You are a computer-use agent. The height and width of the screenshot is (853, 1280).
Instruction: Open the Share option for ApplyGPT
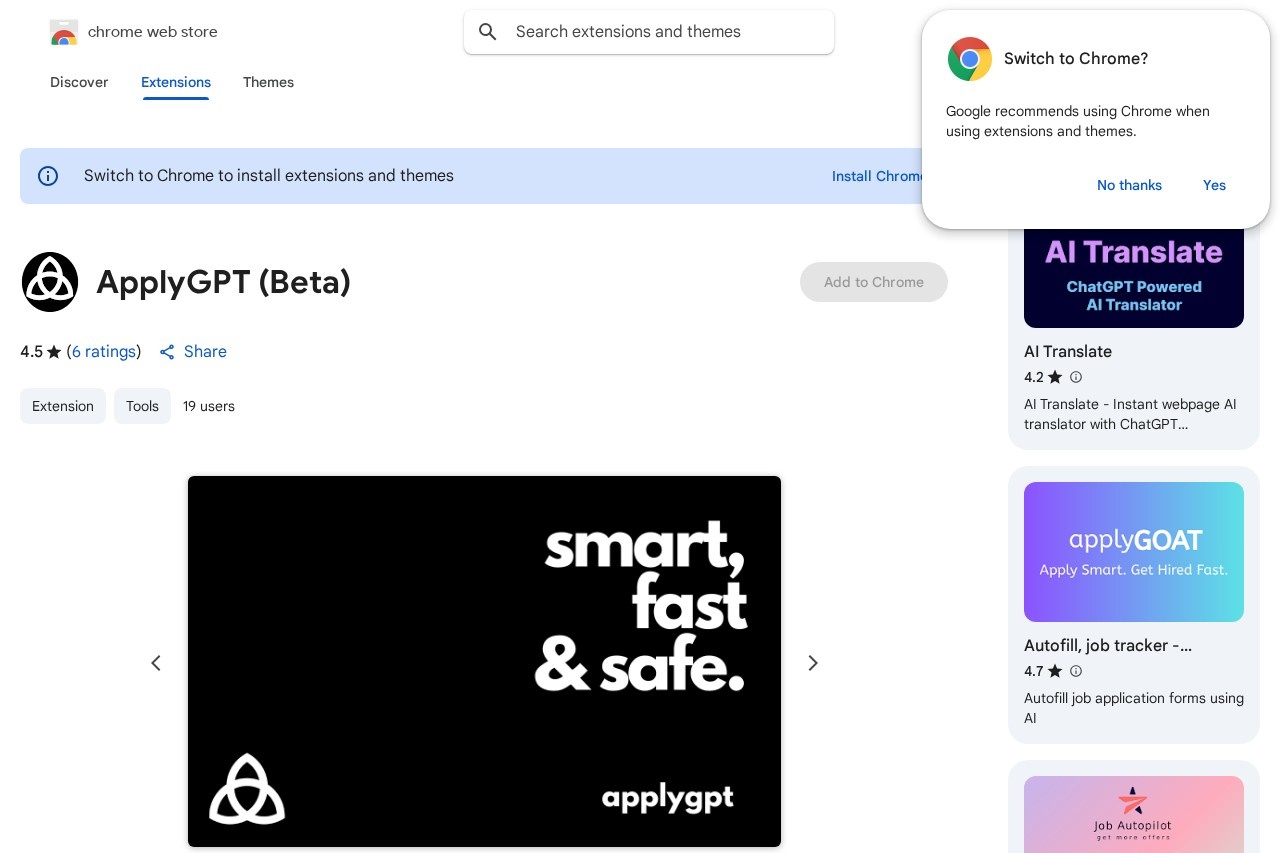(x=193, y=352)
